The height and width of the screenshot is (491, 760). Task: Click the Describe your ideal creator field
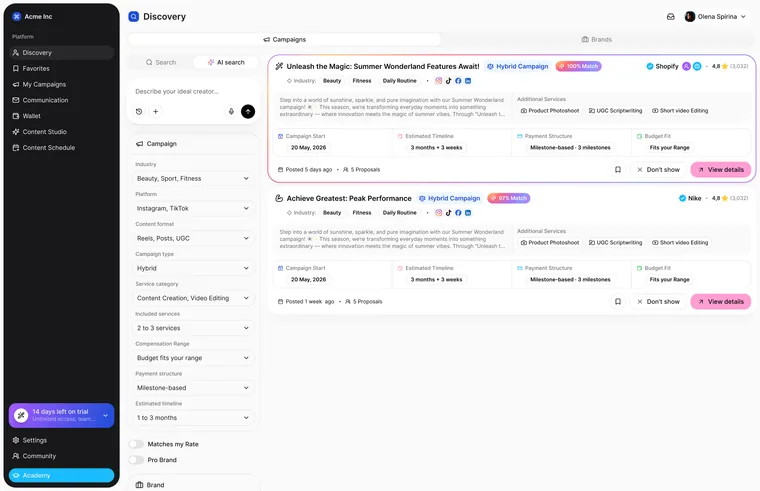(x=193, y=92)
